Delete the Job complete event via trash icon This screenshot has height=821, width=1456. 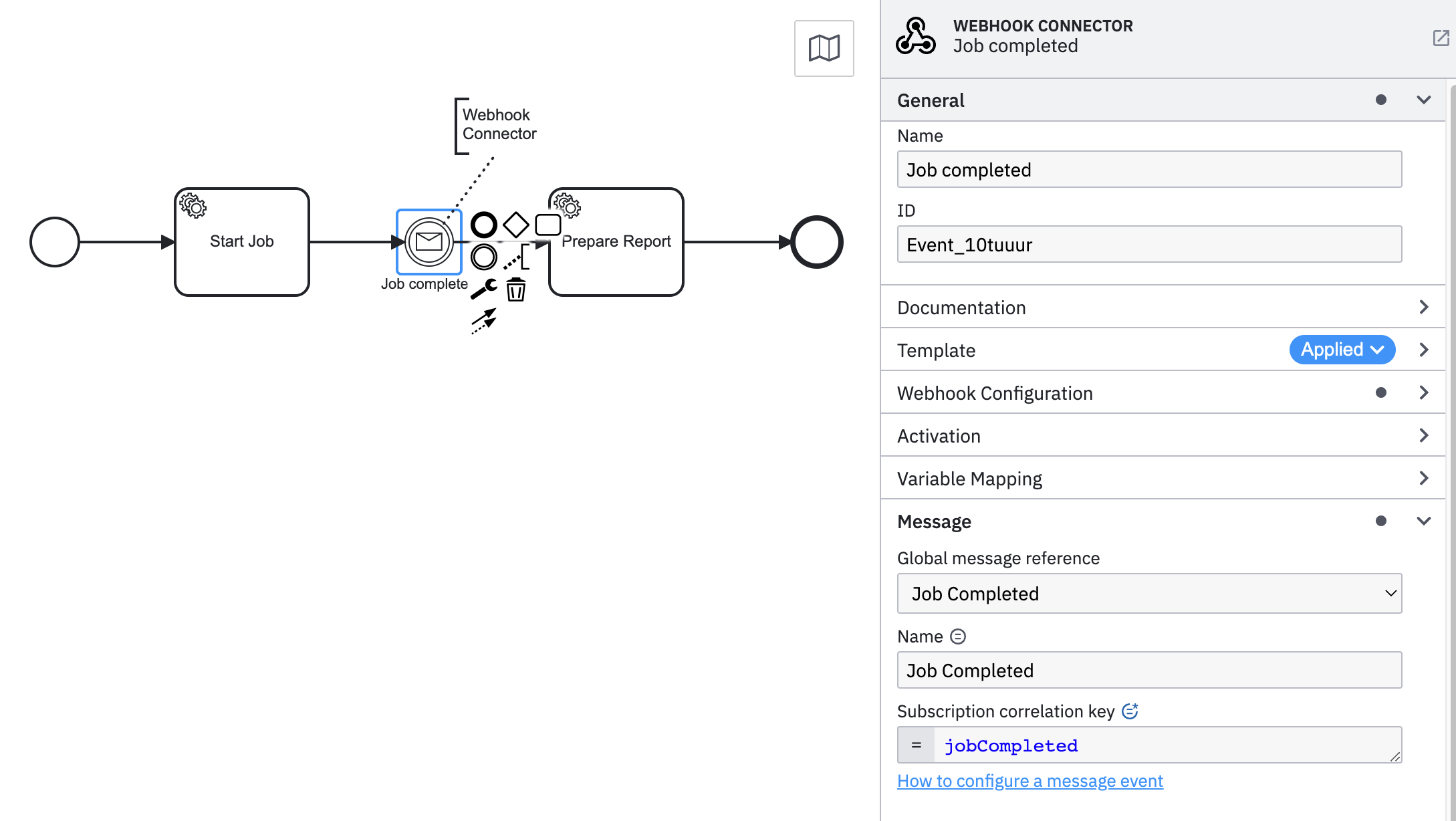click(515, 289)
